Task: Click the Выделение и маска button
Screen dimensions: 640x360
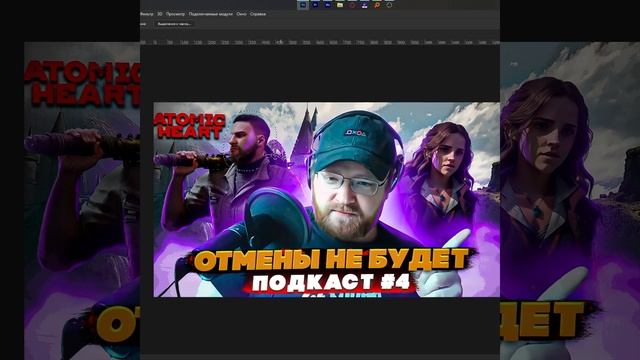Action: (x=174, y=24)
